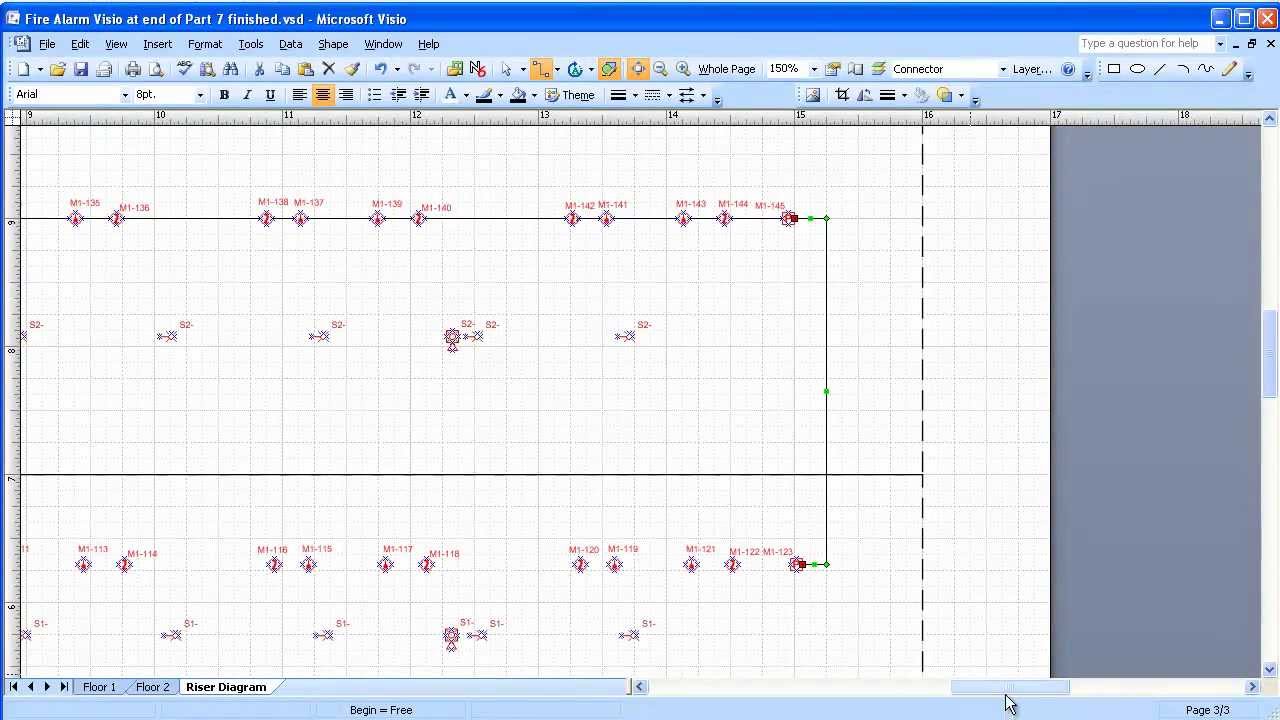This screenshot has width=1280, height=720.
Task: Click the Whole Page zoom button
Action: point(726,68)
